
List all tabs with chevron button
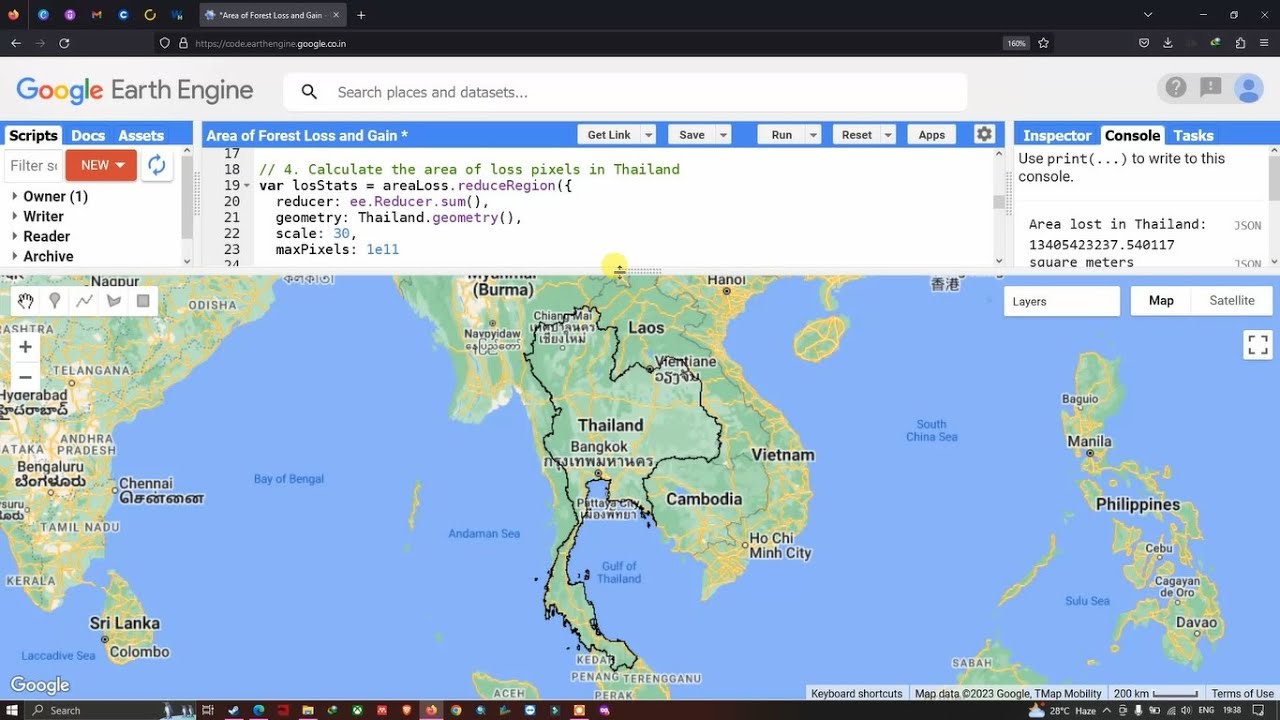[1148, 15]
